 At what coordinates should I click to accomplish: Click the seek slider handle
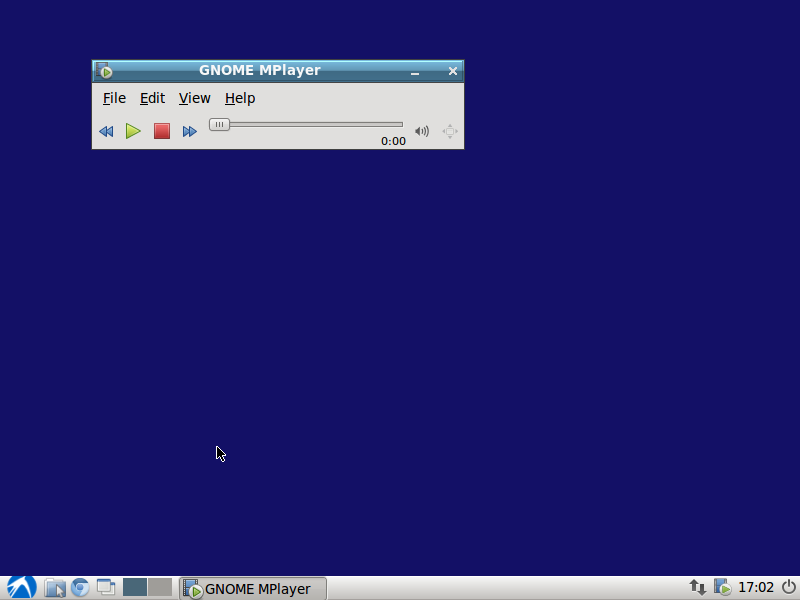[219, 124]
